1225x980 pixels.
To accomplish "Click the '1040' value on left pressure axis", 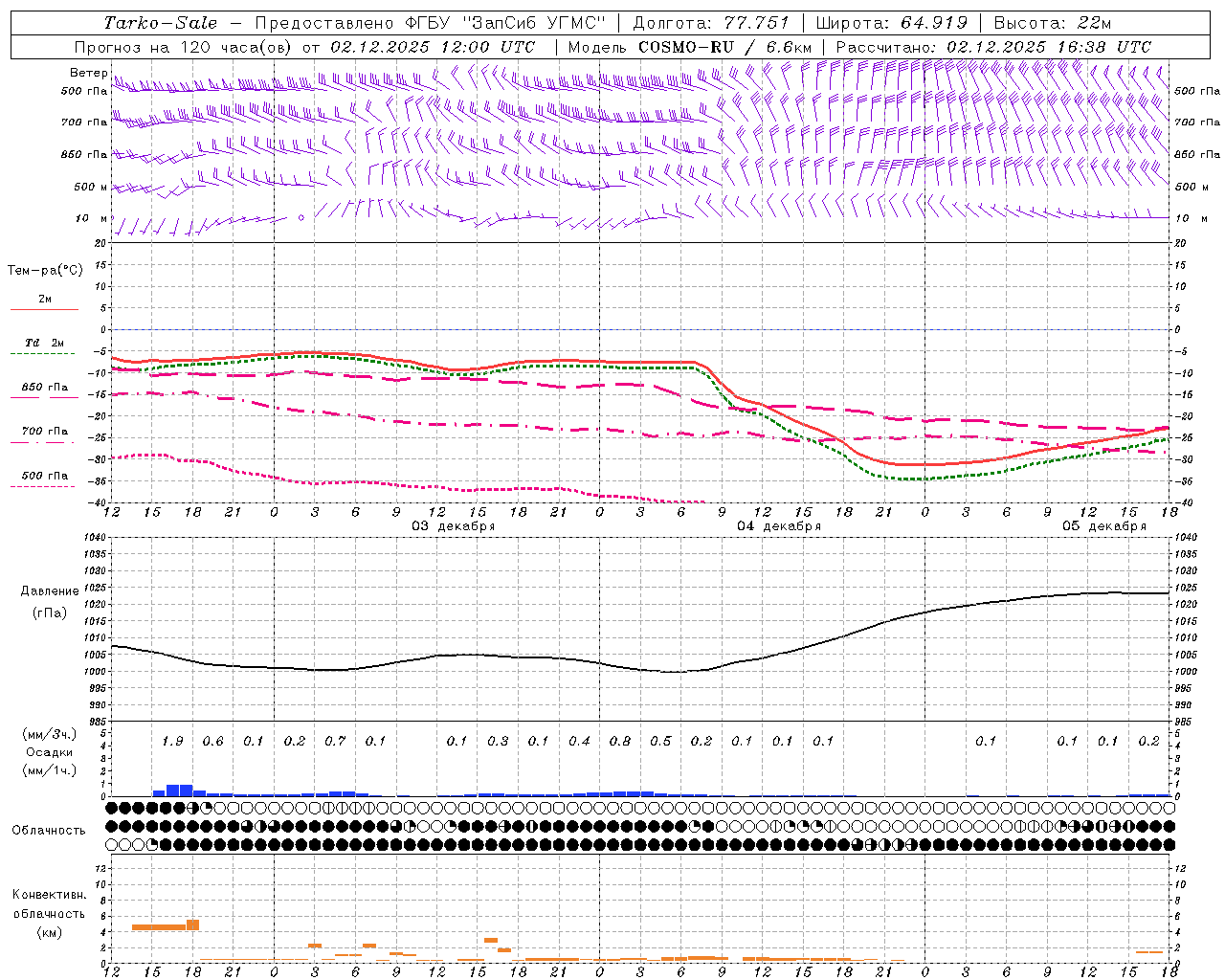I will 94,537.
